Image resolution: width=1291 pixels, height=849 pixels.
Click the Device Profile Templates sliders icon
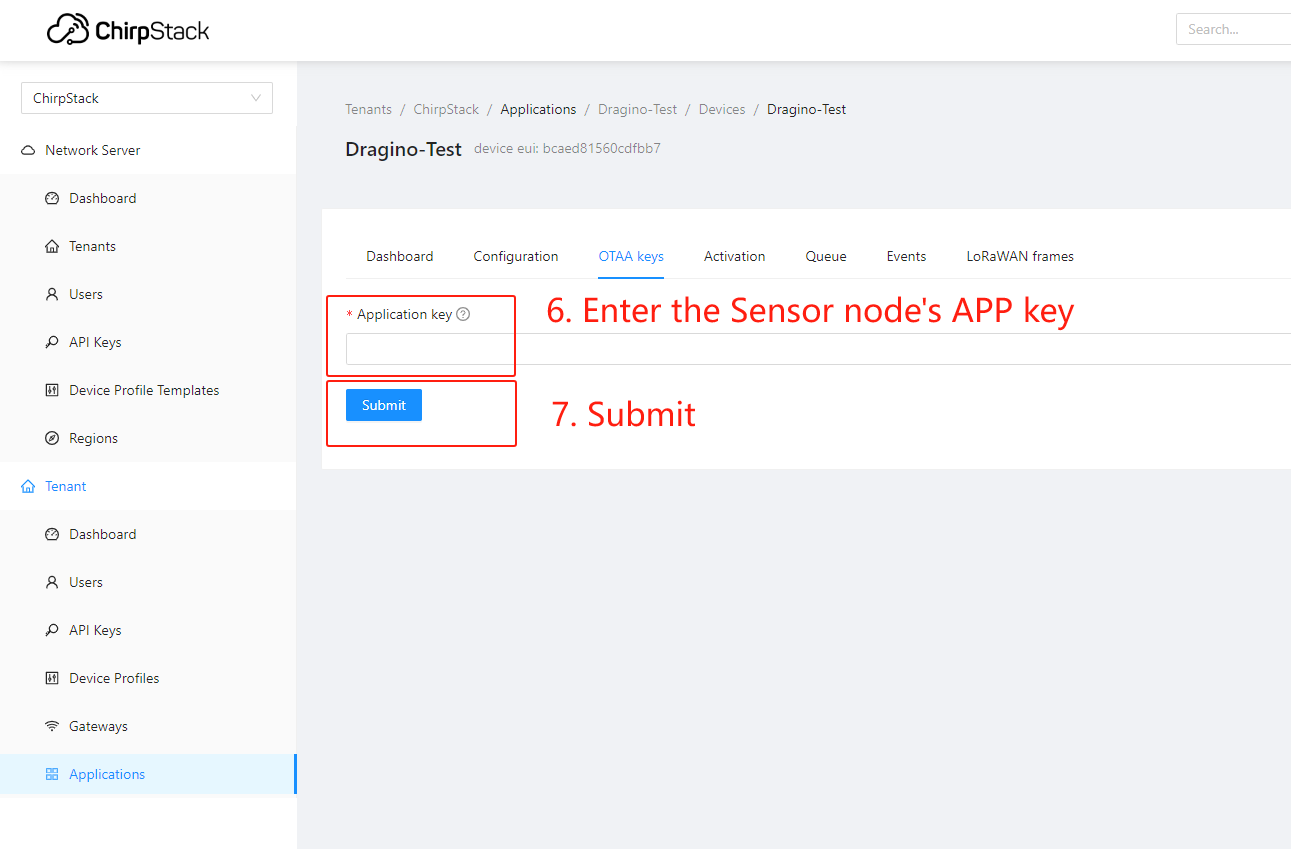tap(52, 390)
